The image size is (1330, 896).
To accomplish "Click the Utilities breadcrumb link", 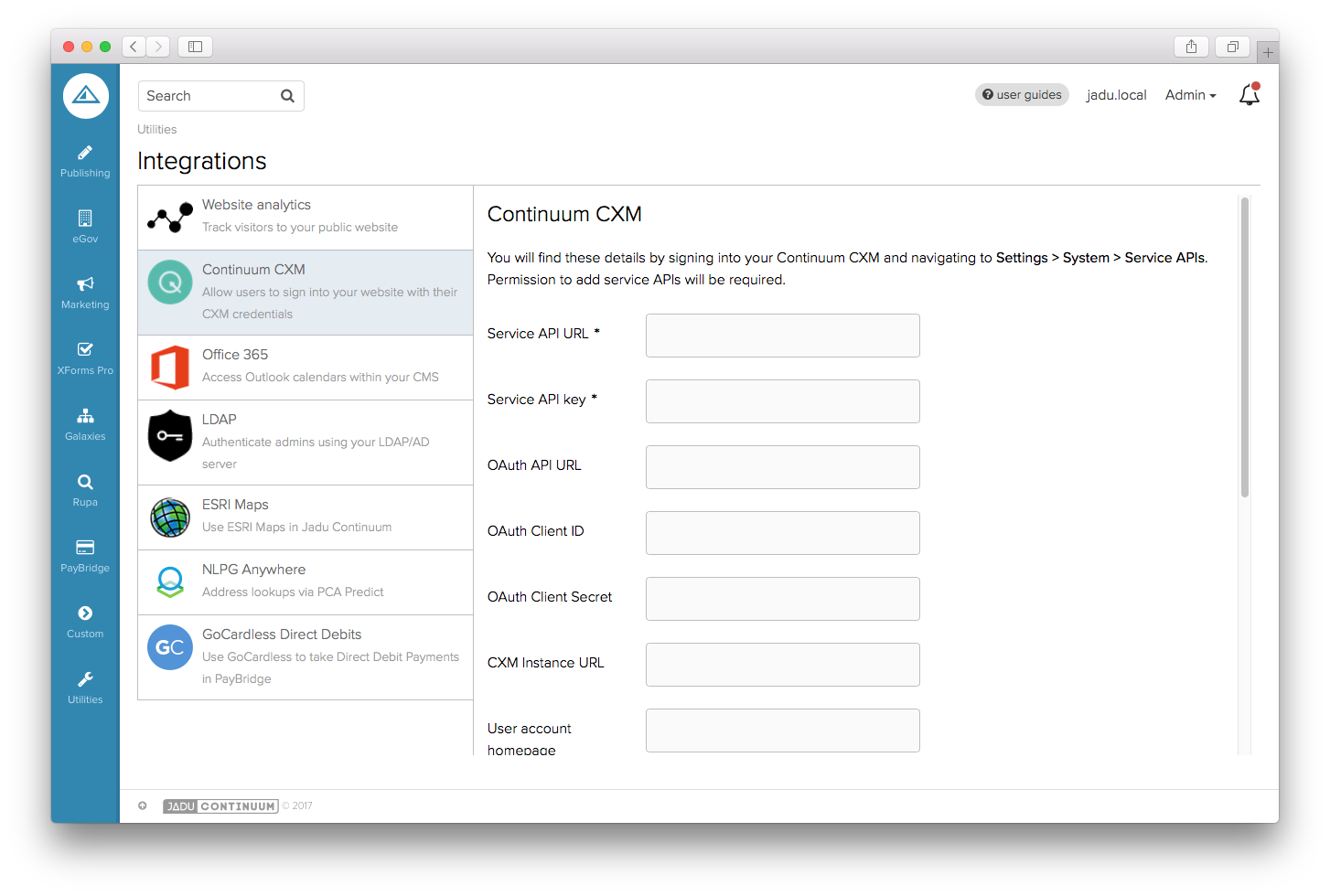I will pyautogui.click(x=157, y=130).
